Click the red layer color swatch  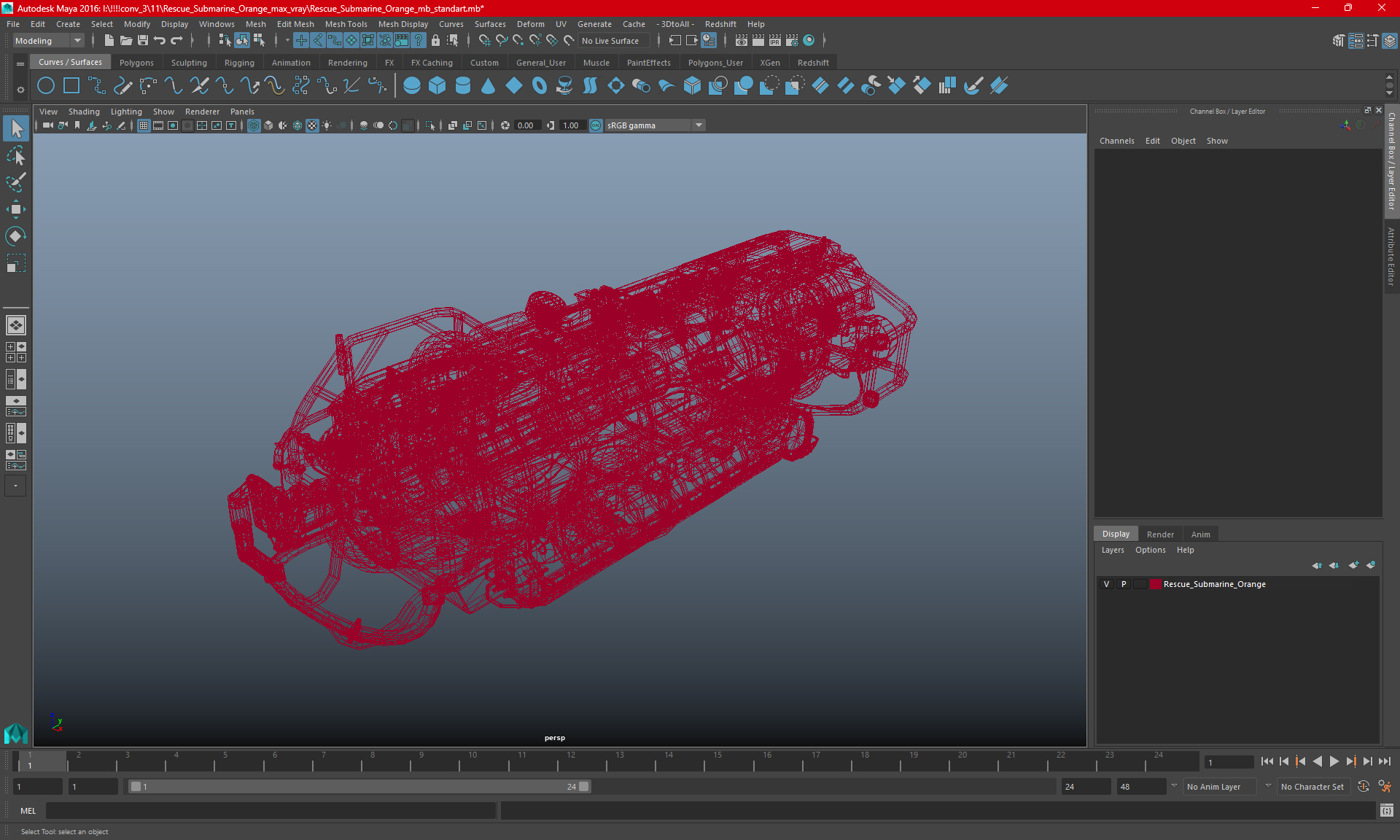[1156, 584]
